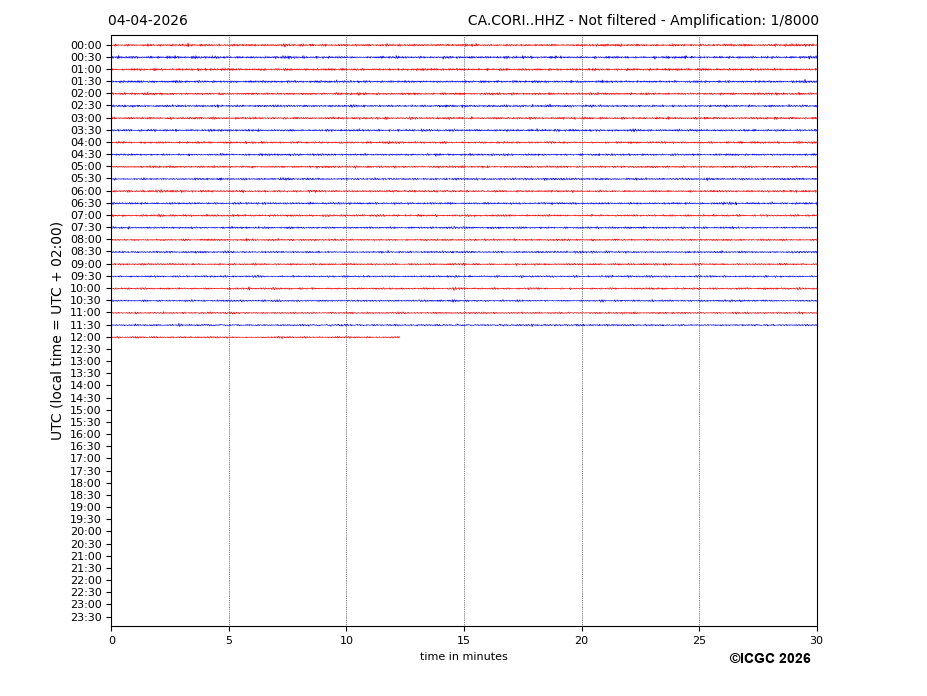927x696 pixels.
Task: Click the x-axis tick labeled 15
Action: pyautogui.click(x=464, y=640)
